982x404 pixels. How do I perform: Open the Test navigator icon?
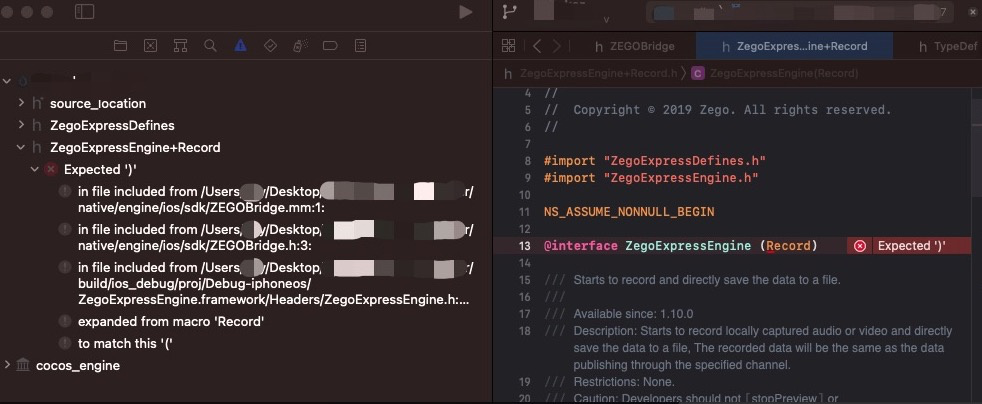[x=270, y=45]
